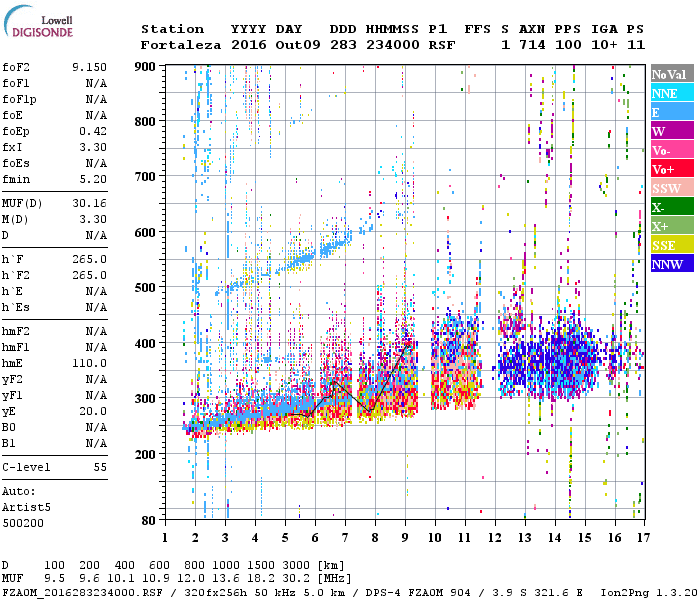The width and height of the screenshot is (700, 600).
Task: Select the NNE legend swatch
Action: pos(672,93)
